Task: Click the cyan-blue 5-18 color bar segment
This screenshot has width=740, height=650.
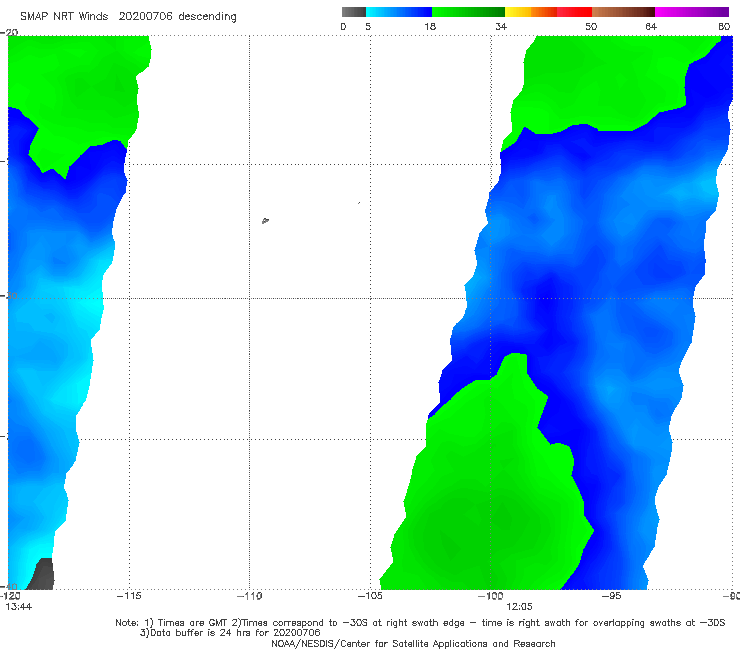Action: [399, 12]
